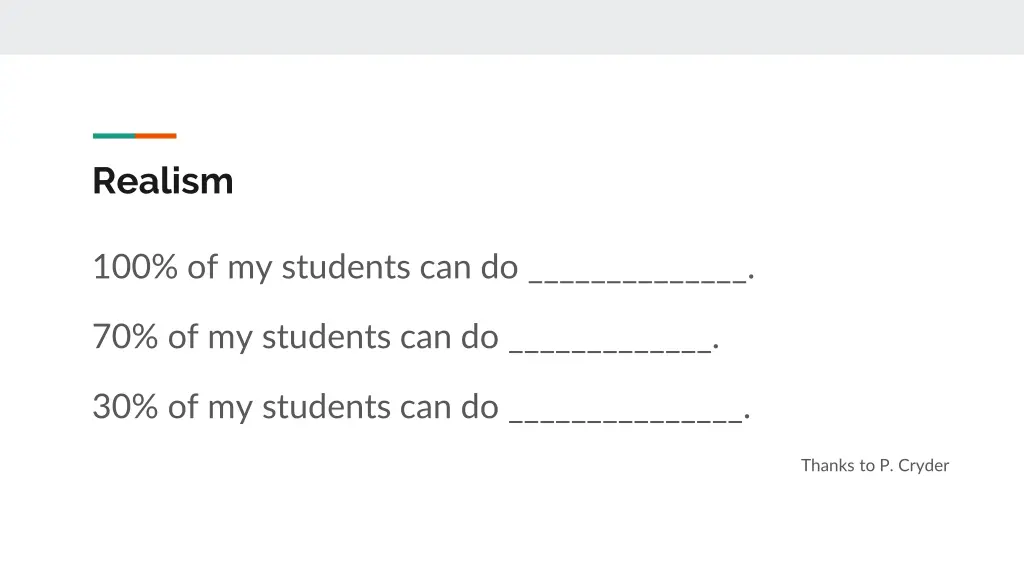The width and height of the screenshot is (1024, 576).
Task: Select the orange part of the accent line
Action: [155, 136]
